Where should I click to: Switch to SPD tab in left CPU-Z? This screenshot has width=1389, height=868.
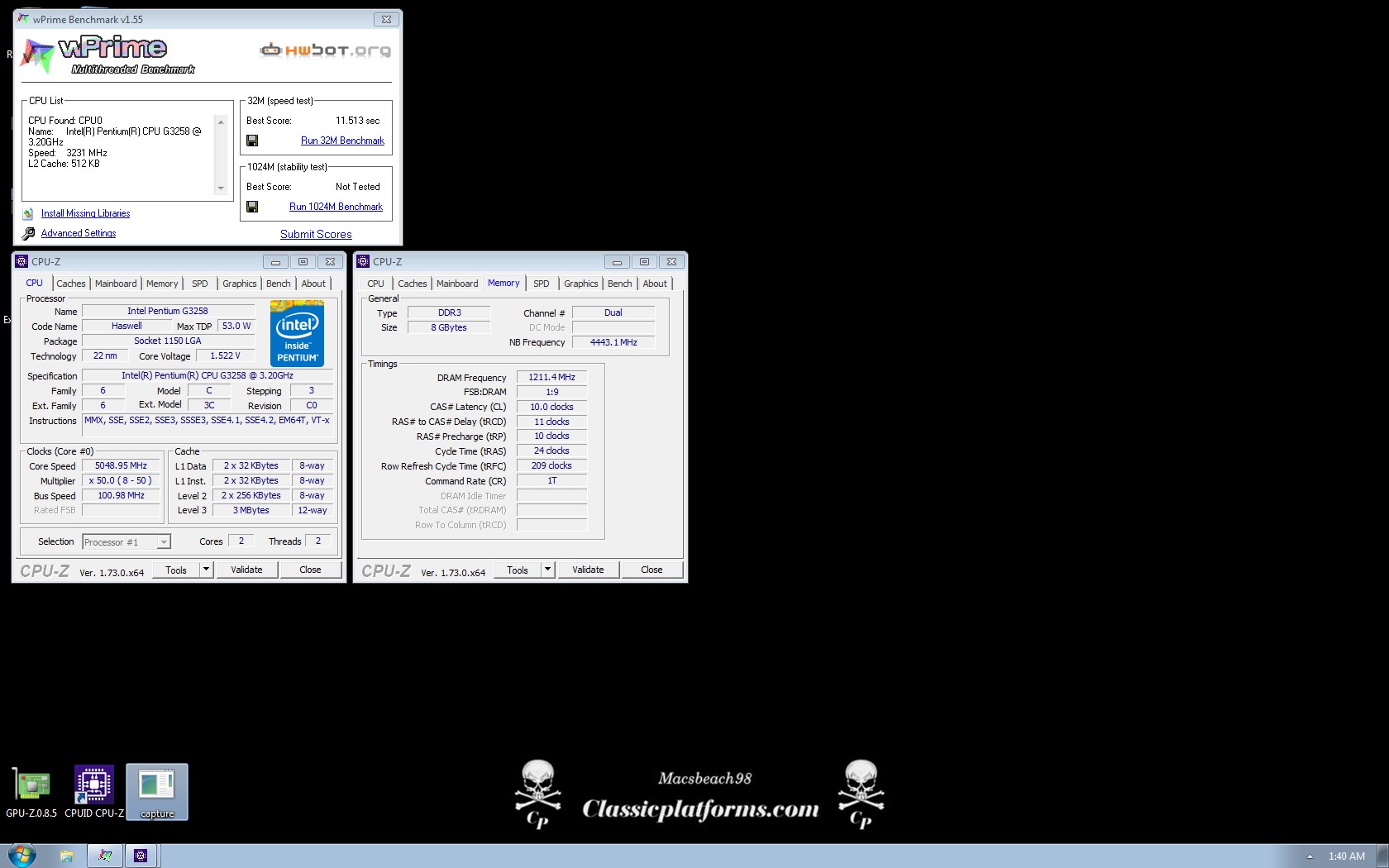tap(200, 284)
